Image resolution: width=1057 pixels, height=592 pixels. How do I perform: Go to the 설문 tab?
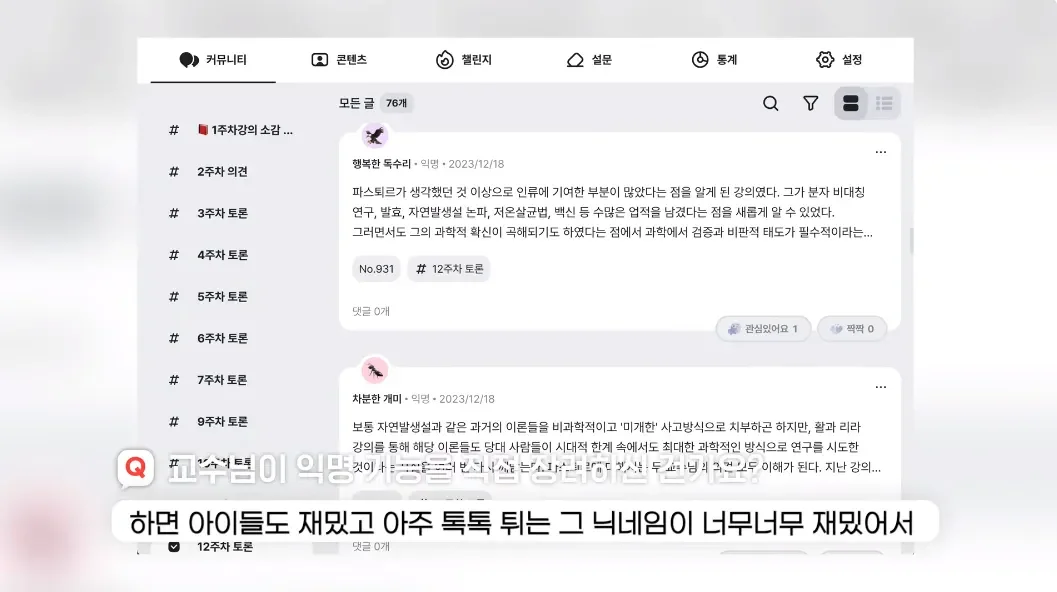pos(589,60)
